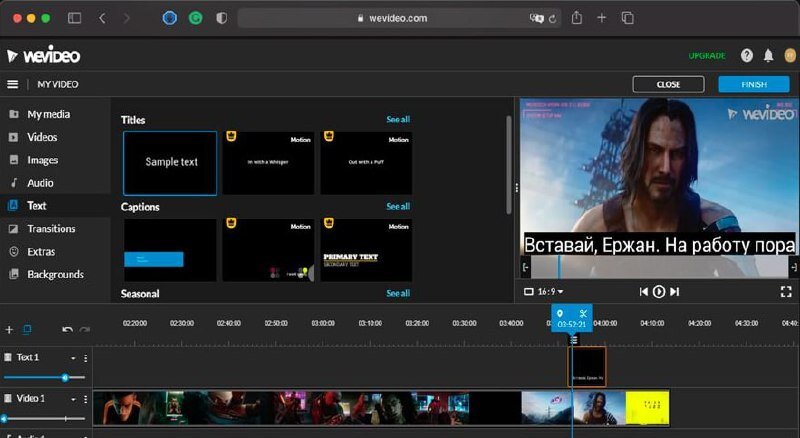Jump to next clip in preview

pos(674,291)
